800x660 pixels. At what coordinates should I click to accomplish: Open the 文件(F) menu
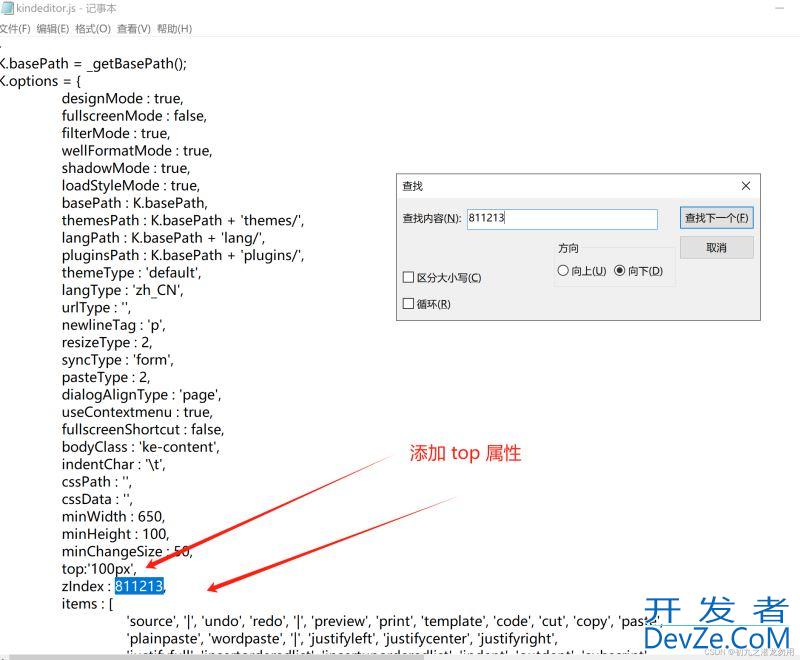click(15, 29)
